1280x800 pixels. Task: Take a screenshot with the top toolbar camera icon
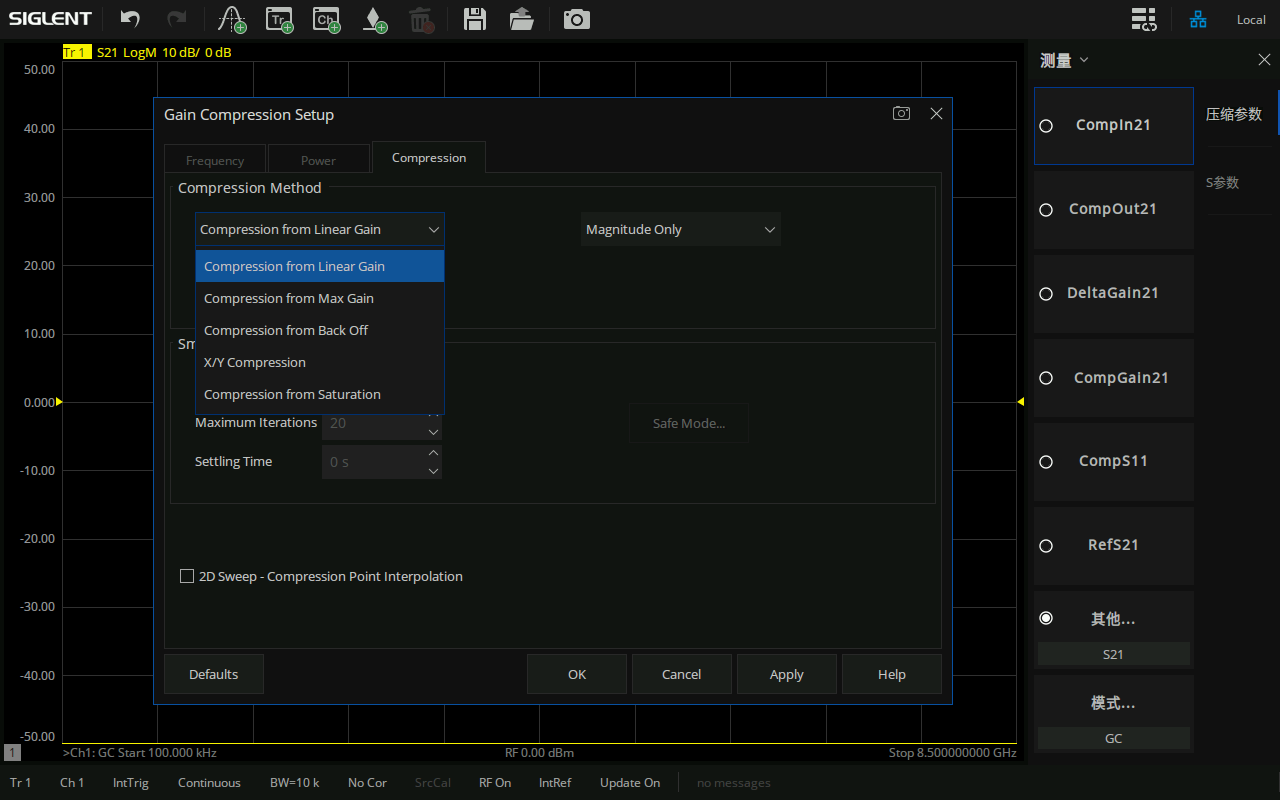pyautogui.click(x=576, y=19)
